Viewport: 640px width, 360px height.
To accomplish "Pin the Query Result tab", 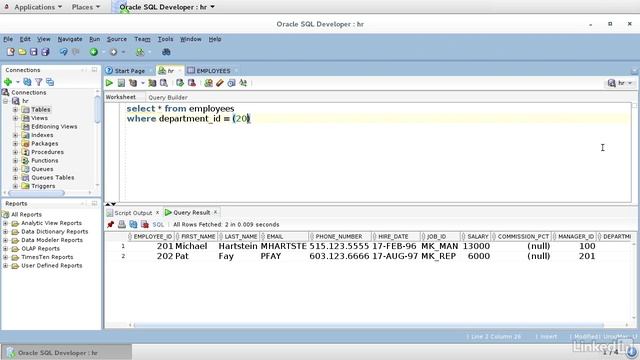I will pos(110,224).
